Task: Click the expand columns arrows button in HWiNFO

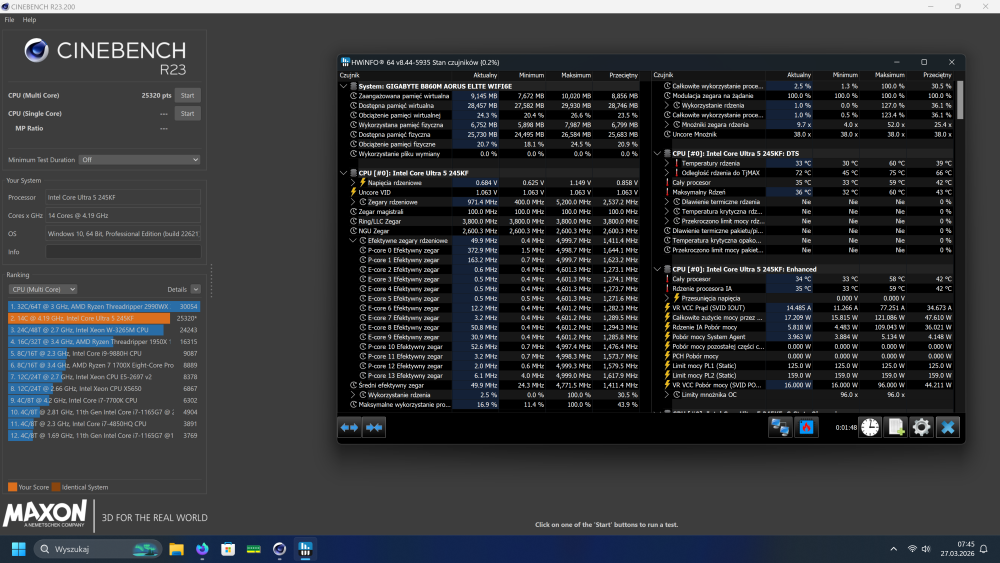Action: pyautogui.click(x=349, y=427)
